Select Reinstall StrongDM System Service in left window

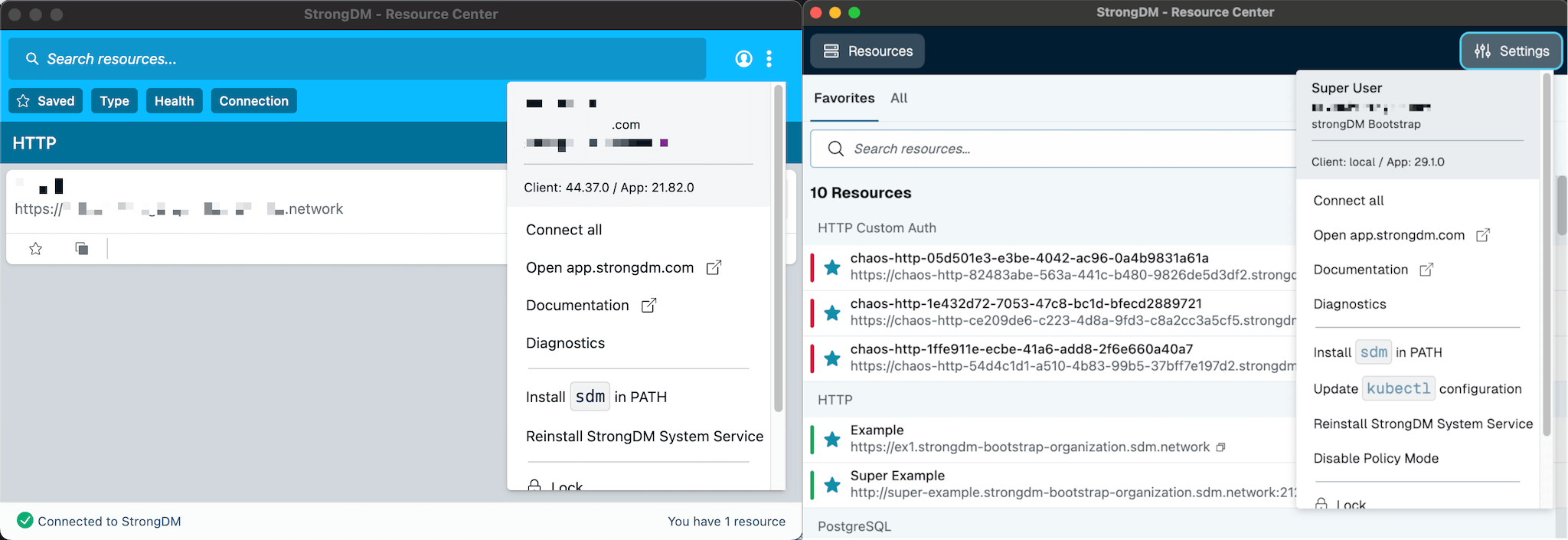tap(645, 437)
